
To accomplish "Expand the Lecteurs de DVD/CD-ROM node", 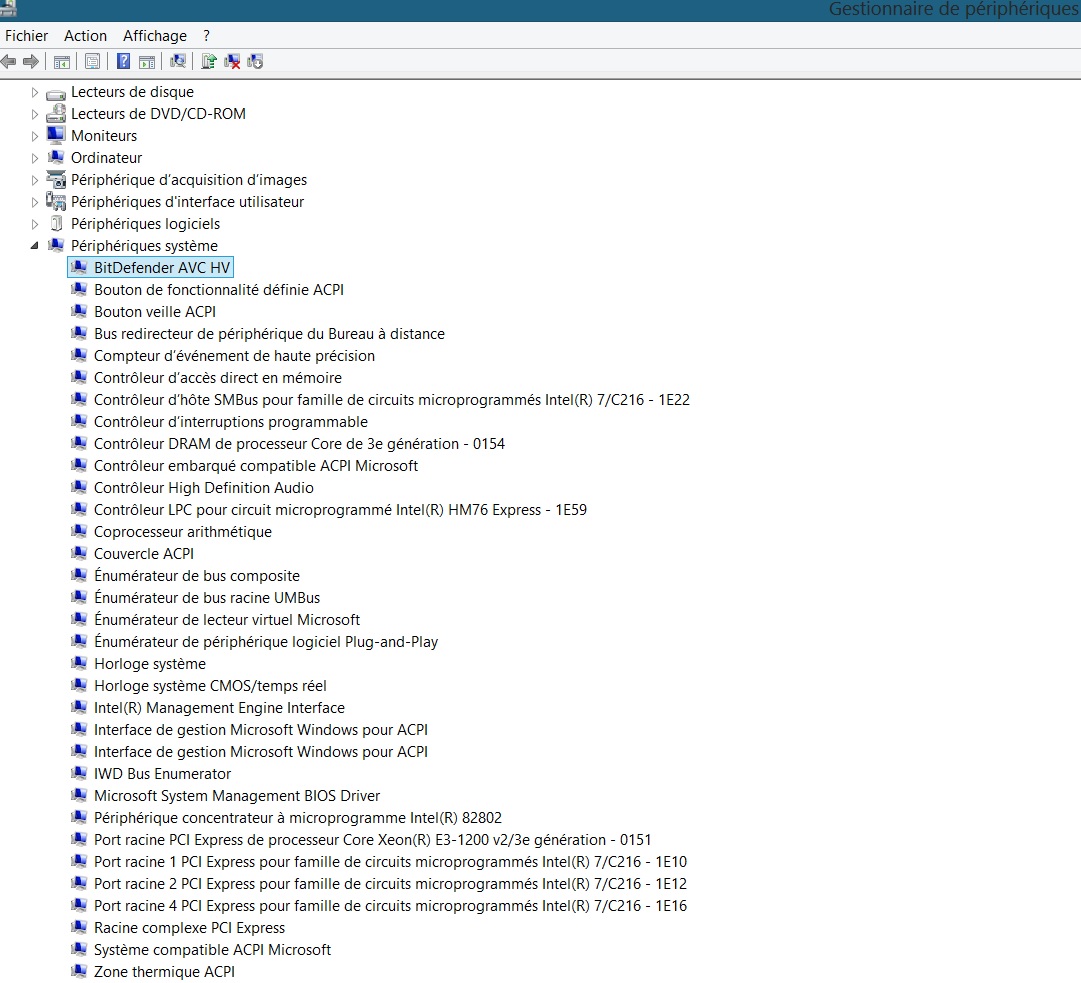I will (x=34, y=114).
